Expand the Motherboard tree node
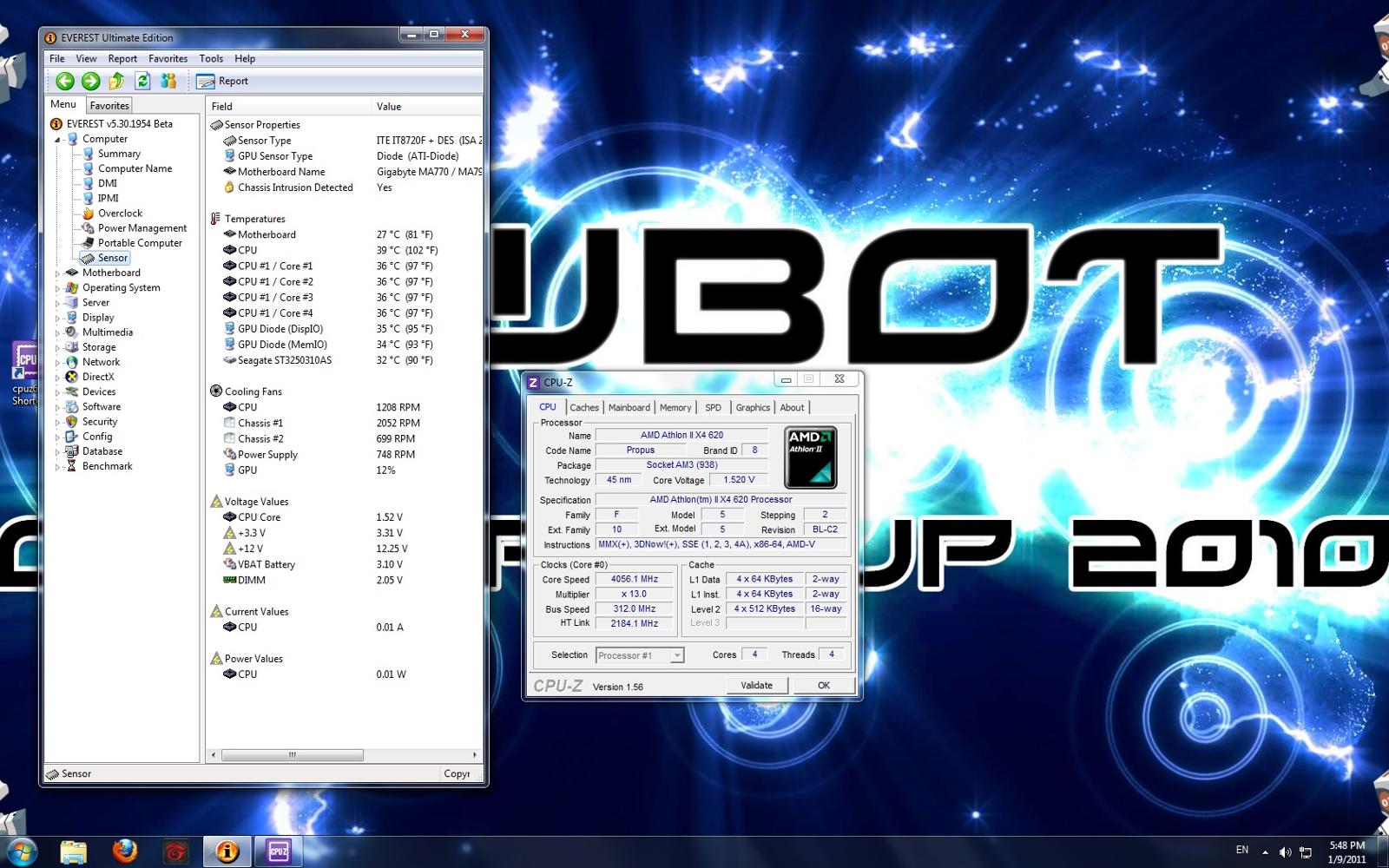1389x868 pixels. coord(58,273)
